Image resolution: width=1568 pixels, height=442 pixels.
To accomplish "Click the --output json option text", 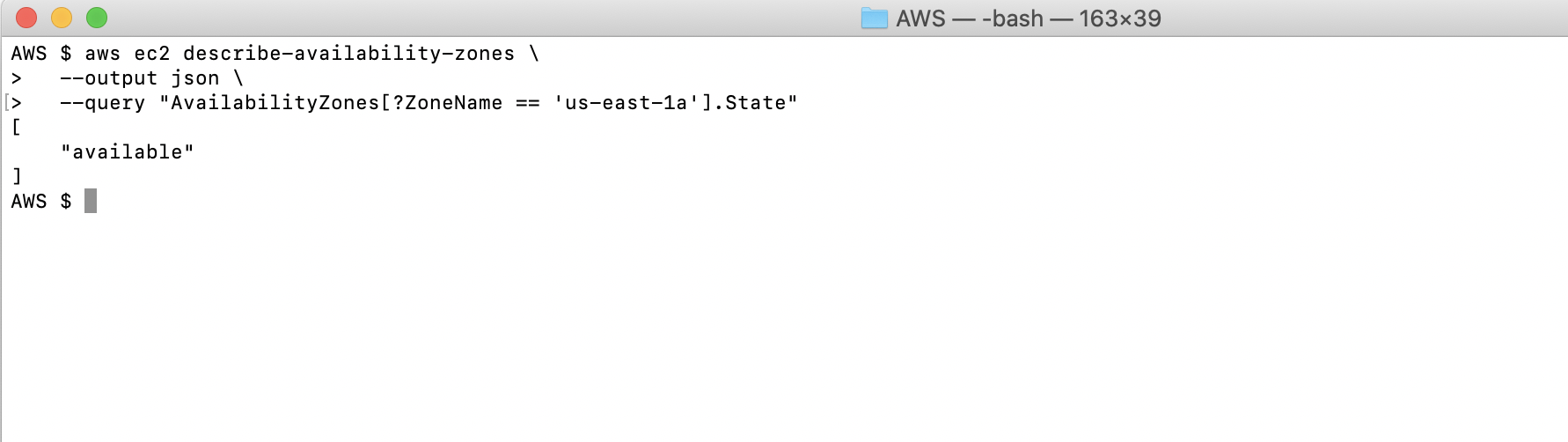I will tap(139, 78).
